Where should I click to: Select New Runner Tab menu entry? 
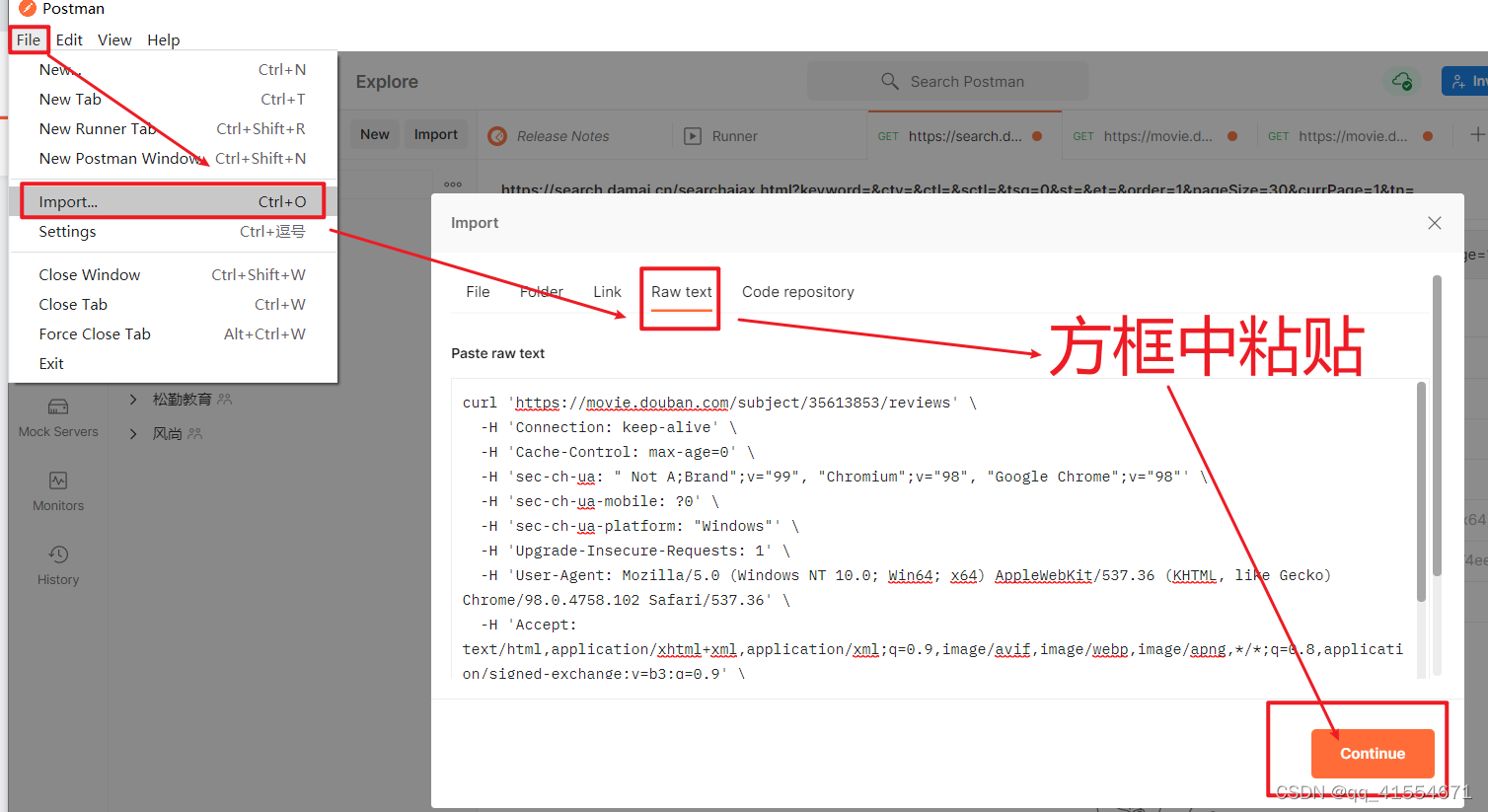click(x=173, y=128)
